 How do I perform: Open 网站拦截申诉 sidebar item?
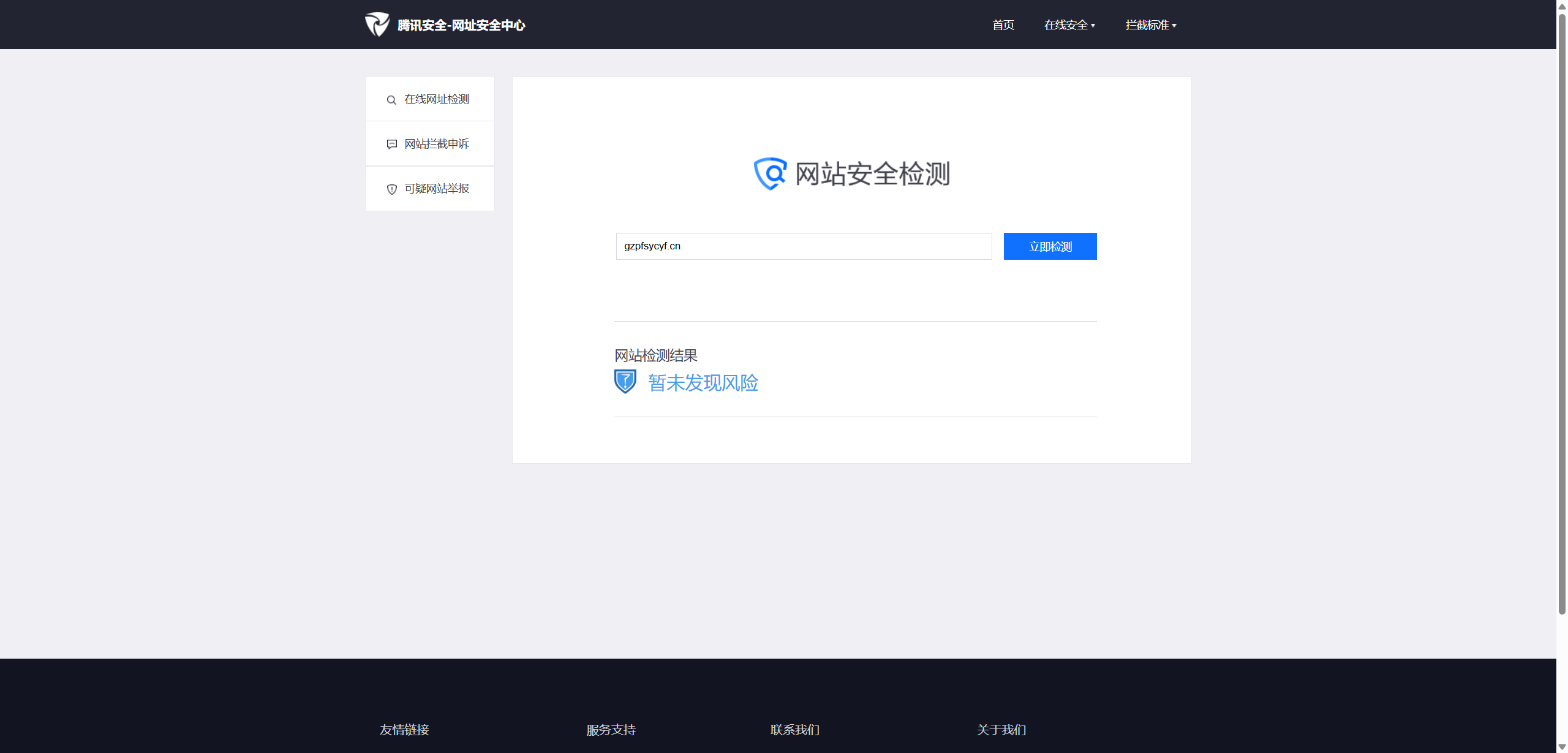pyautogui.click(x=436, y=144)
